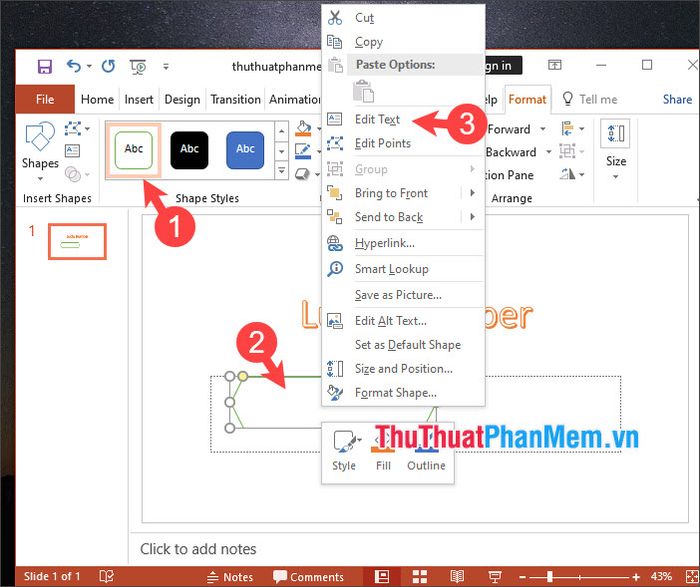Click Style in mini toolbar
Screen dimensions: 700x587
point(344,451)
